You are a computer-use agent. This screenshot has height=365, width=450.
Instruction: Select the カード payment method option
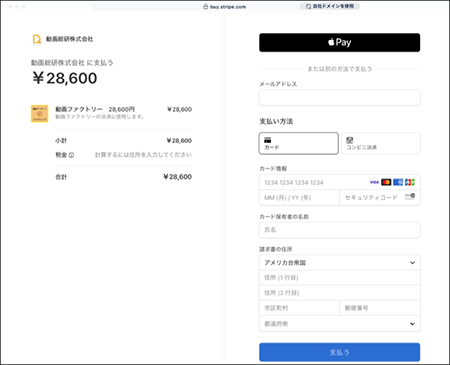[x=299, y=143]
